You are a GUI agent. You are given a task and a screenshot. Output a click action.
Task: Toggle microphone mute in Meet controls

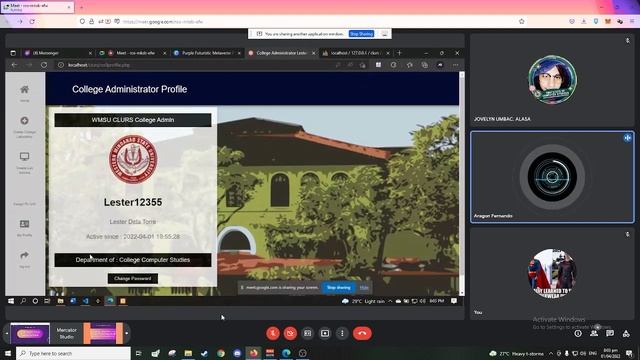coord(273,333)
